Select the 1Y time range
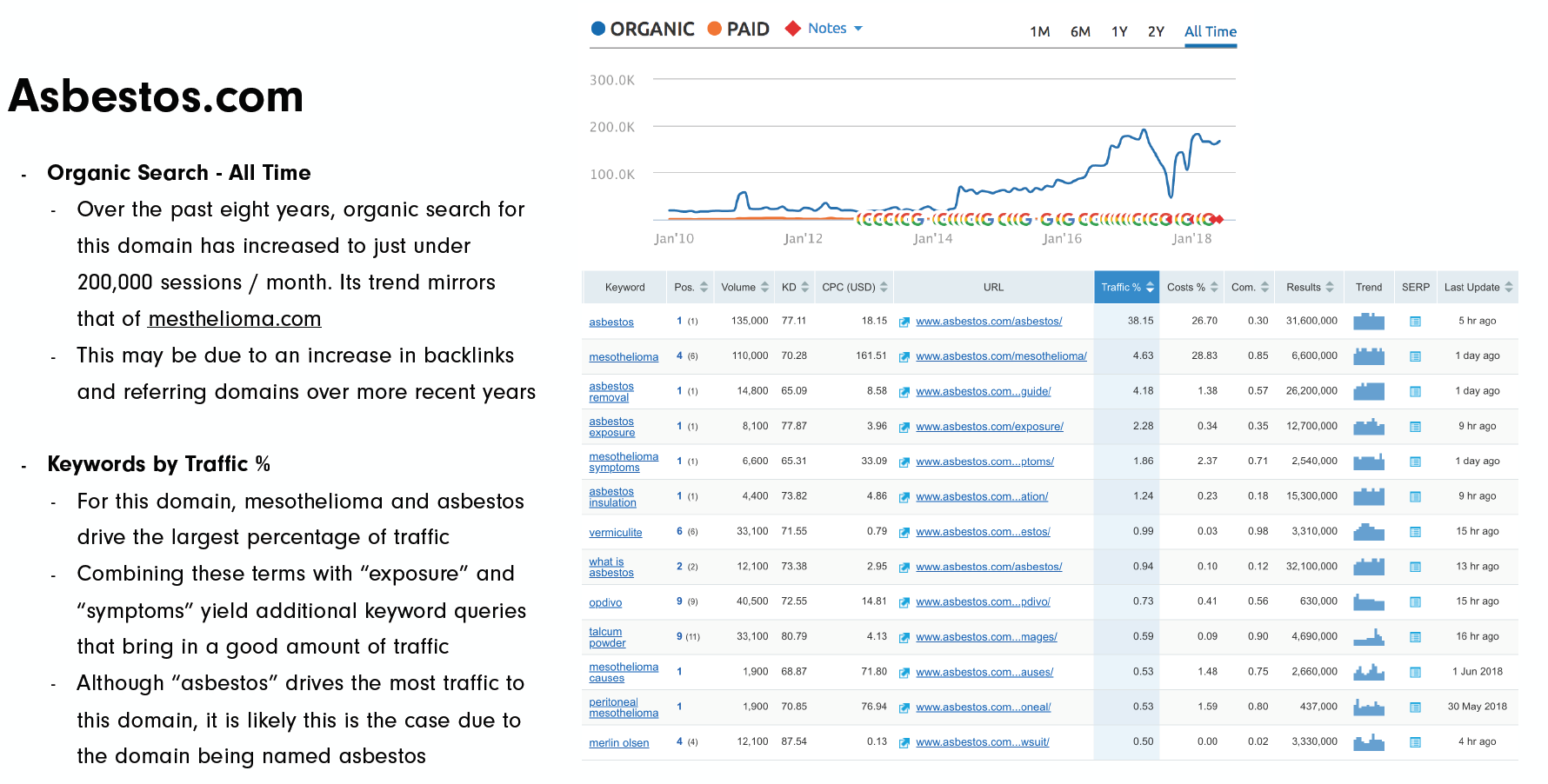This screenshot has width=1548, height=784. tap(1119, 32)
